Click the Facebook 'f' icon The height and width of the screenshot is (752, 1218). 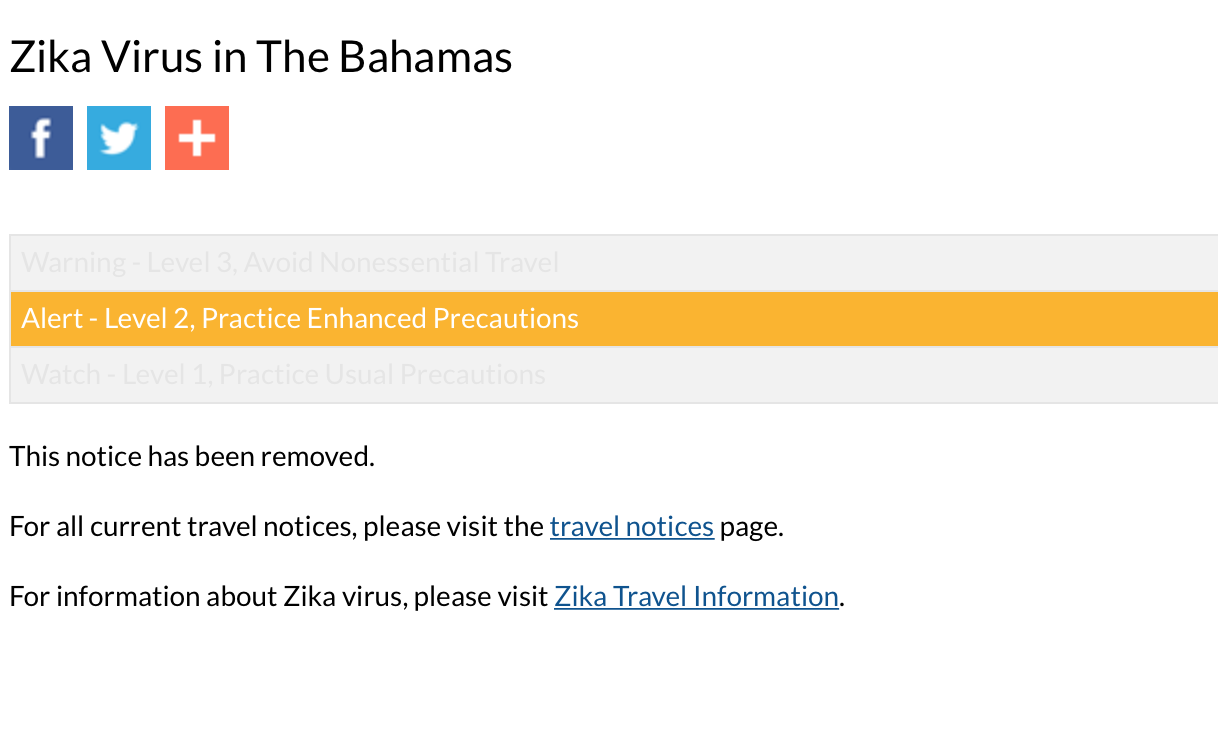pyautogui.click(x=40, y=137)
